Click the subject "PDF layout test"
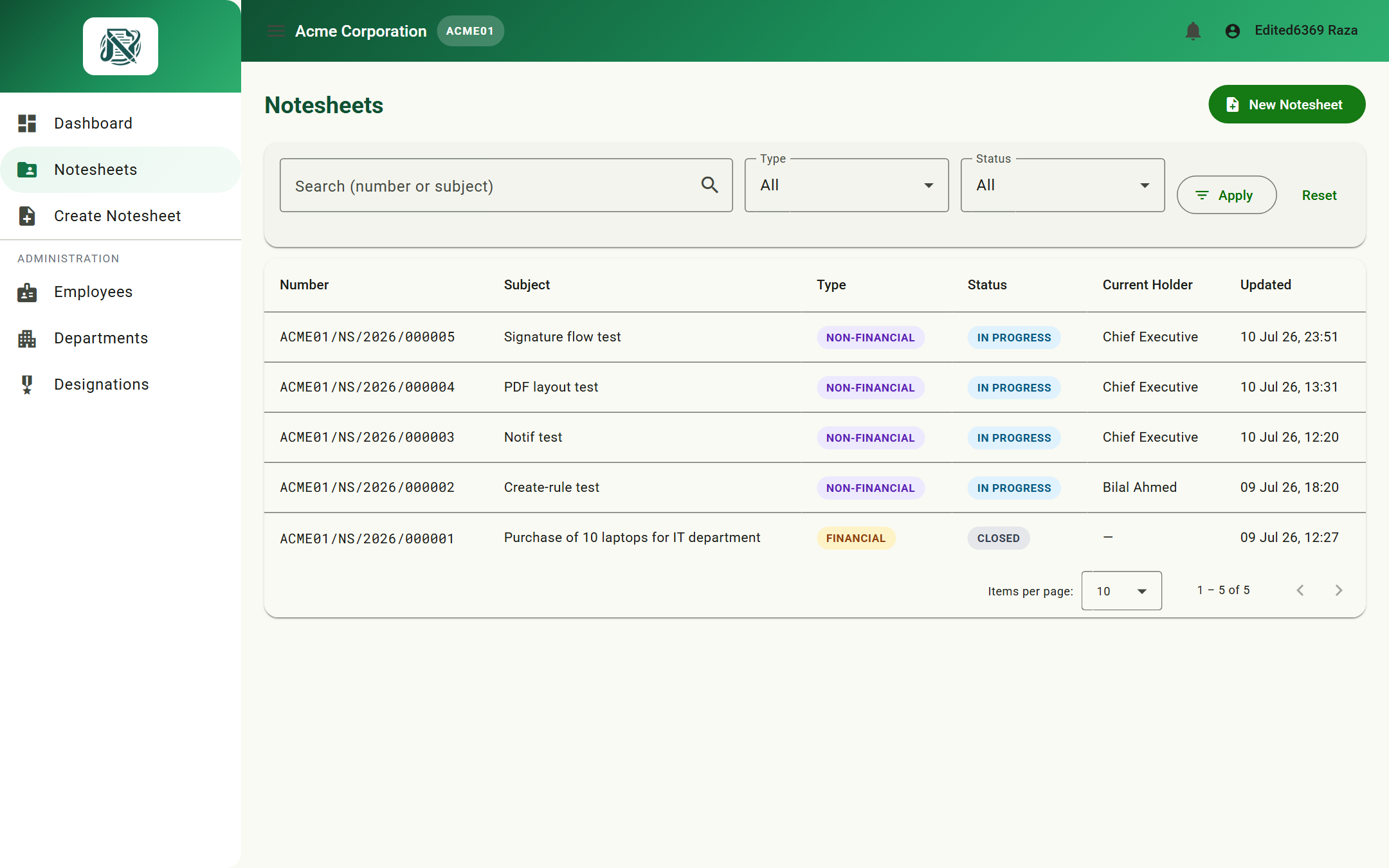 pyautogui.click(x=551, y=387)
